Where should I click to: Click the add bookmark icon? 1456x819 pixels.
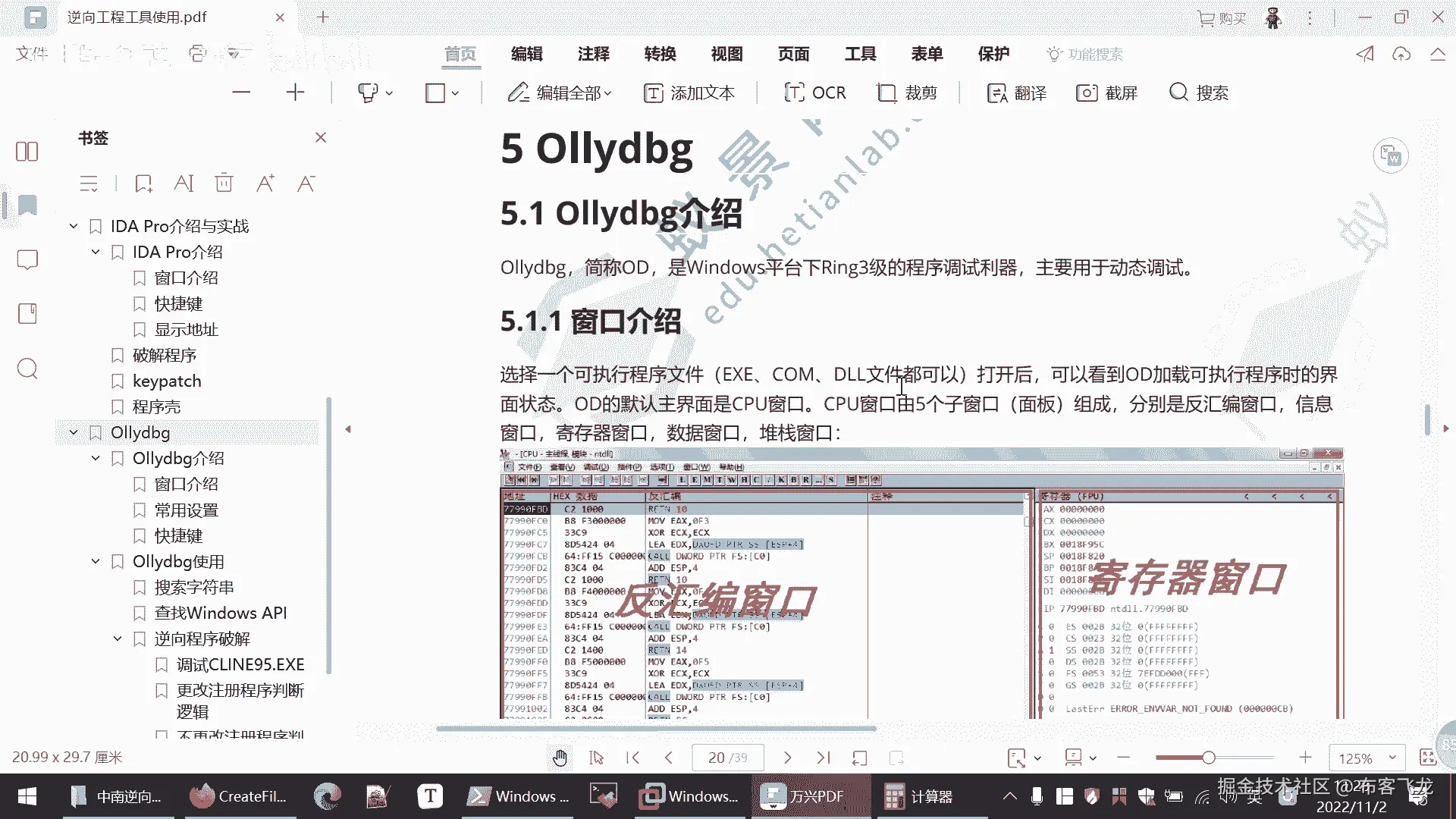(143, 184)
